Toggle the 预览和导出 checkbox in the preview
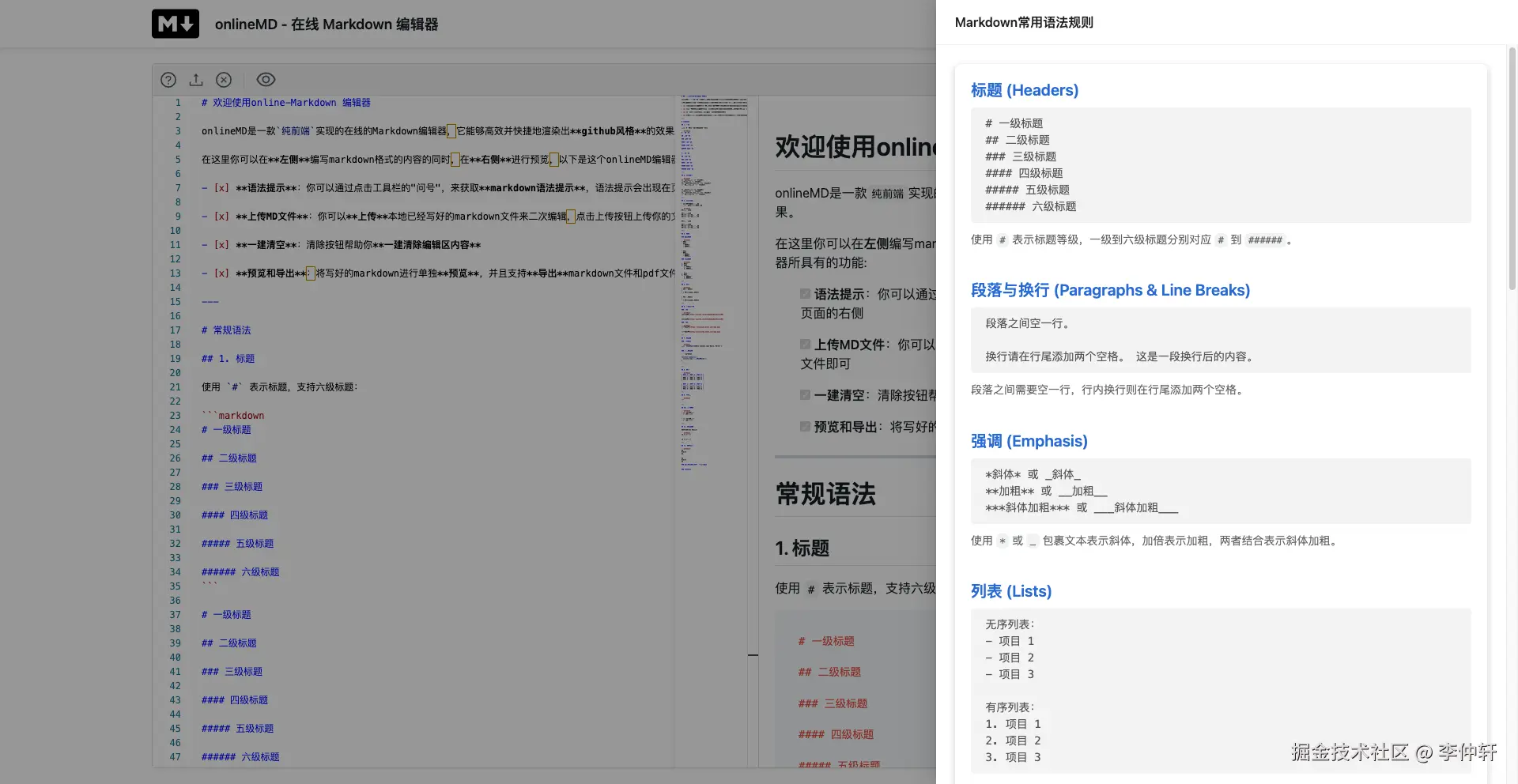The height and width of the screenshot is (784, 1518). point(805,427)
